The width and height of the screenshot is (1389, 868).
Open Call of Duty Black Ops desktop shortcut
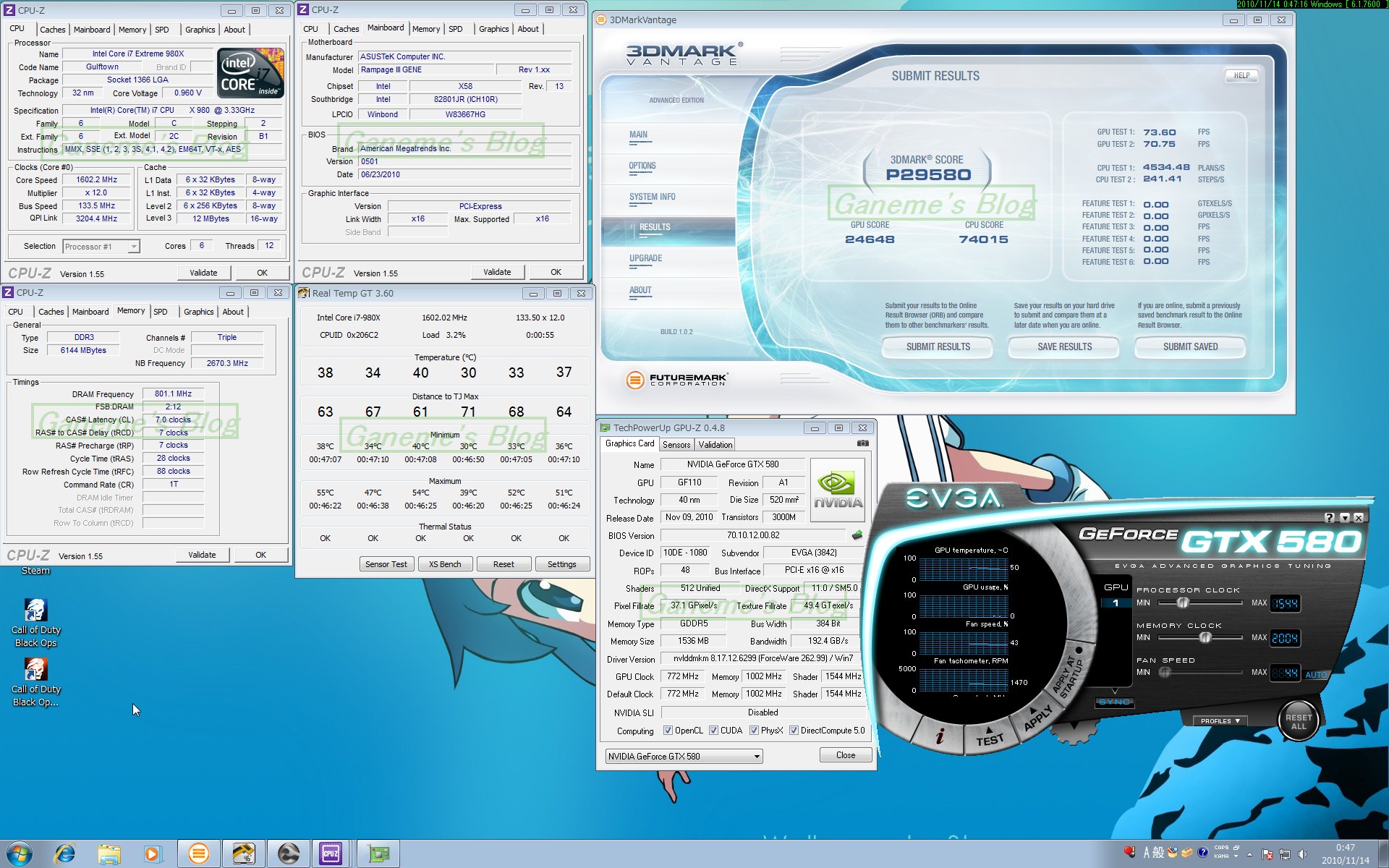(x=35, y=610)
